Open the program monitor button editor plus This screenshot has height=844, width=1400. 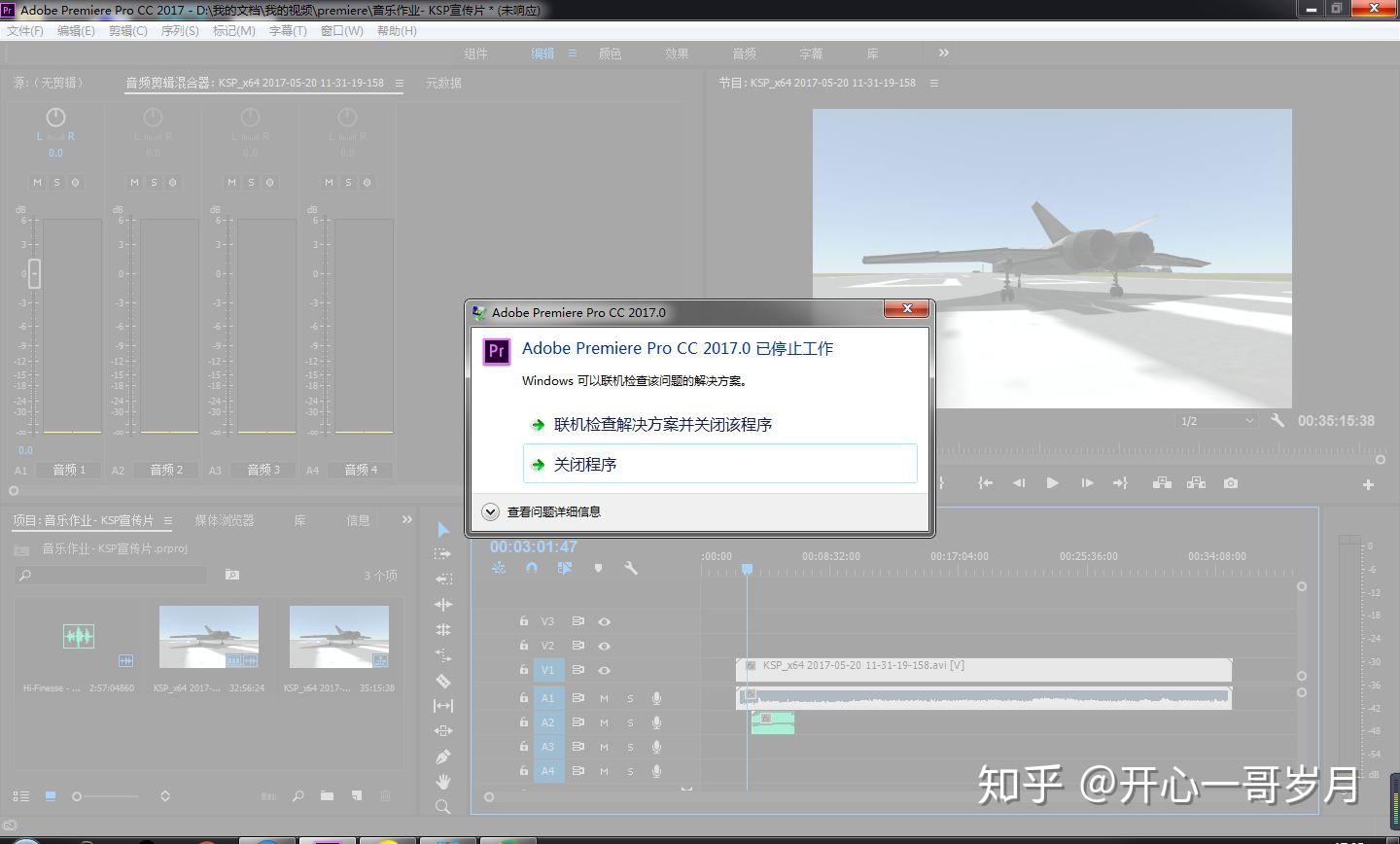tap(1368, 484)
